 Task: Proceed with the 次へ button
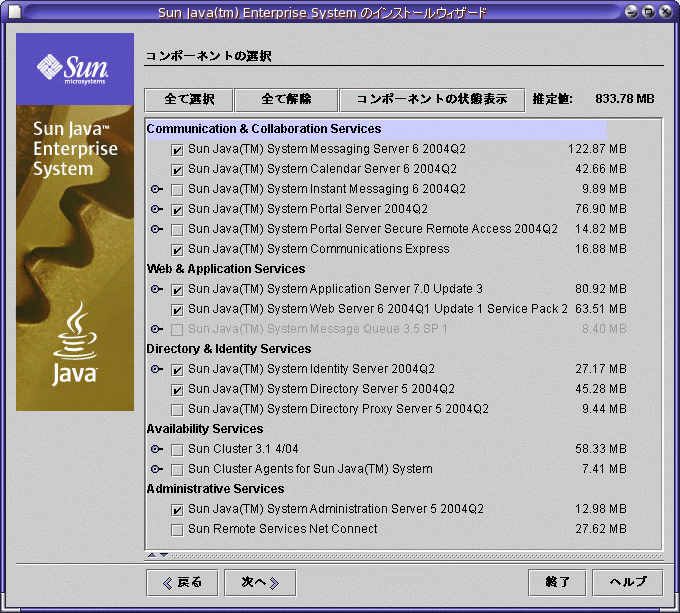pyautogui.click(x=260, y=583)
